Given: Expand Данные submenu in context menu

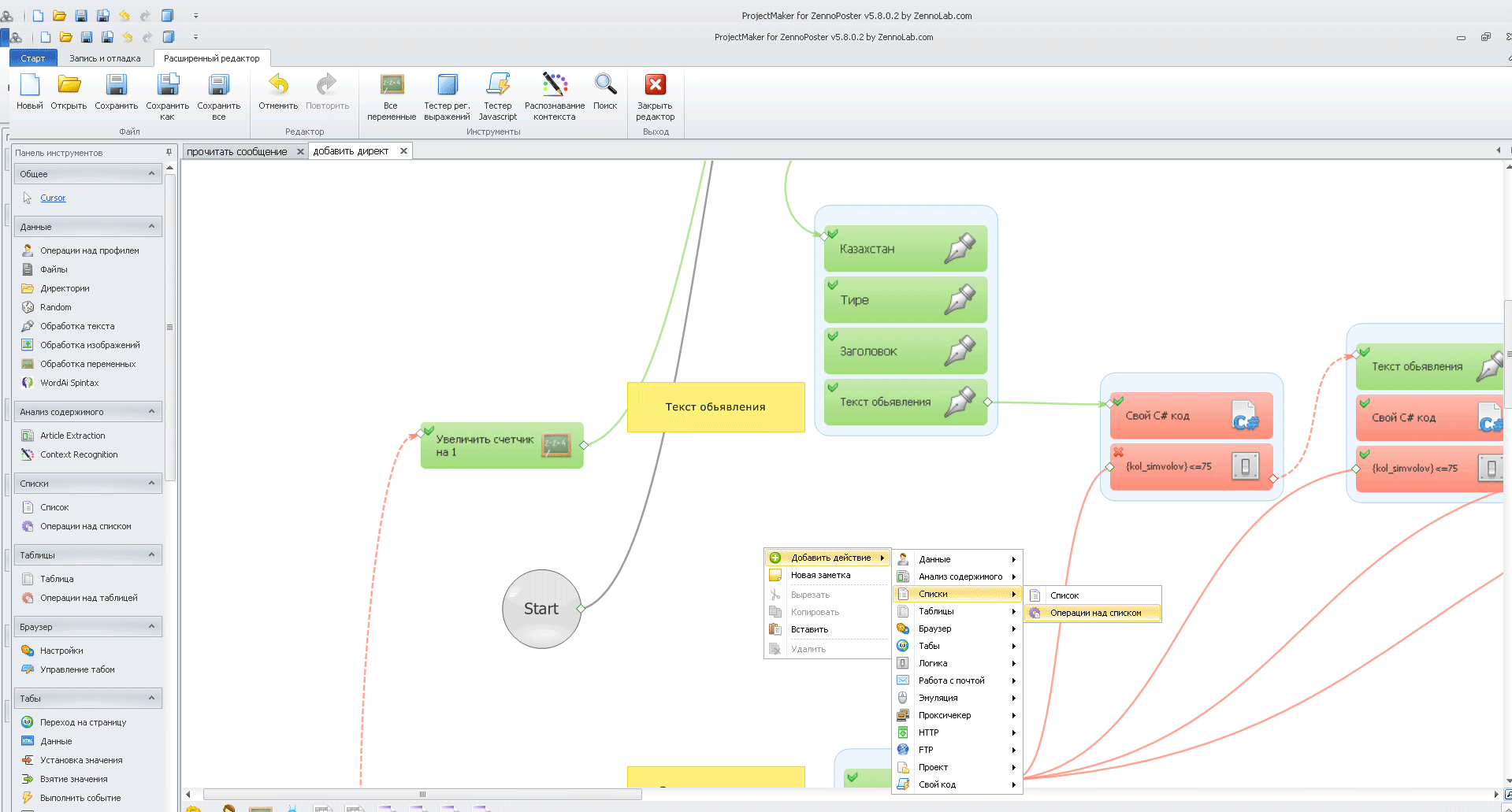Looking at the screenshot, I should pyautogui.click(x=957, y=559).
